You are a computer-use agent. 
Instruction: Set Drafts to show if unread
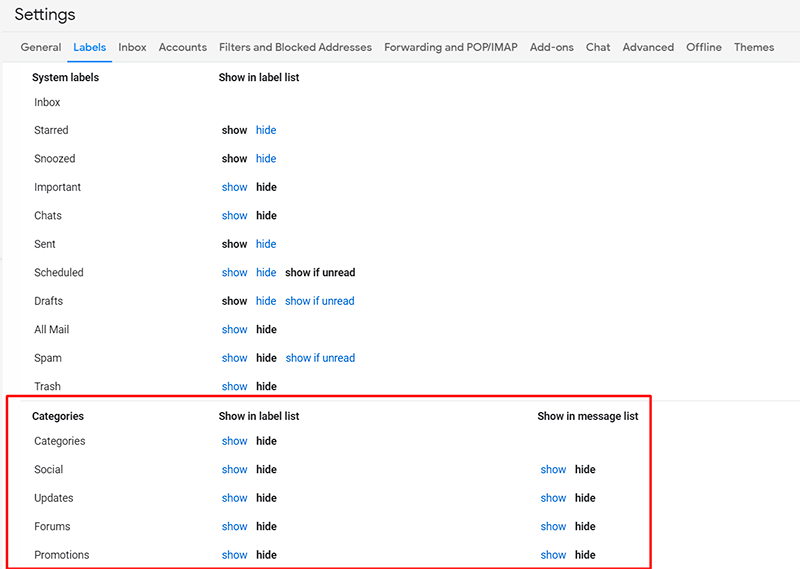(x=319, y=301)
